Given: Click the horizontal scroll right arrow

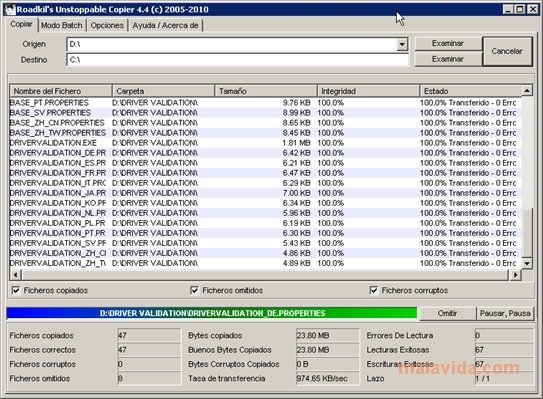Looking at the screenshot, I should point(515,275).
